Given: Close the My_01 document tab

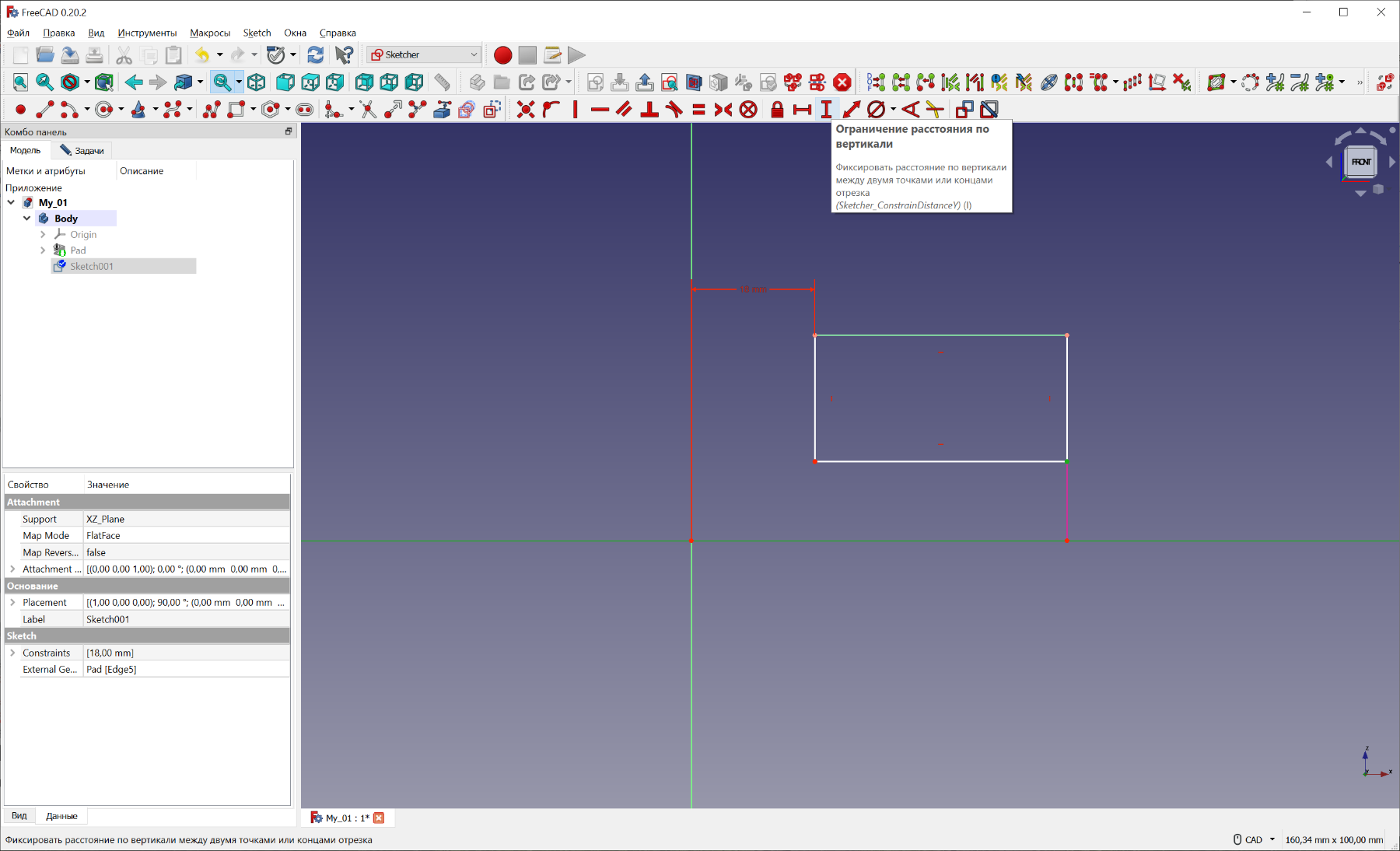Looking at the screenshot, I should (379, 818).
